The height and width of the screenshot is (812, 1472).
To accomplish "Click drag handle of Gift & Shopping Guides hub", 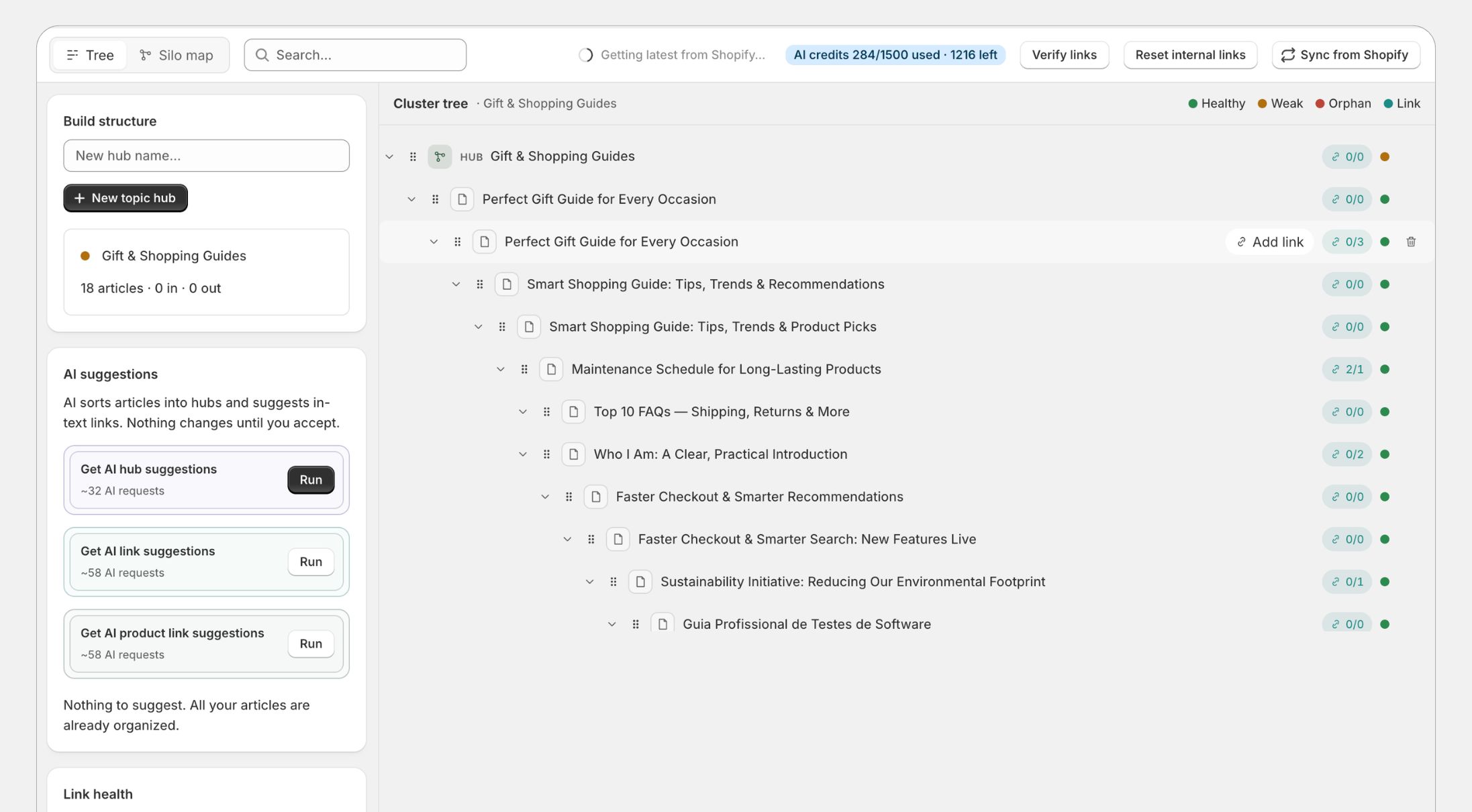I will coord(413,156).
